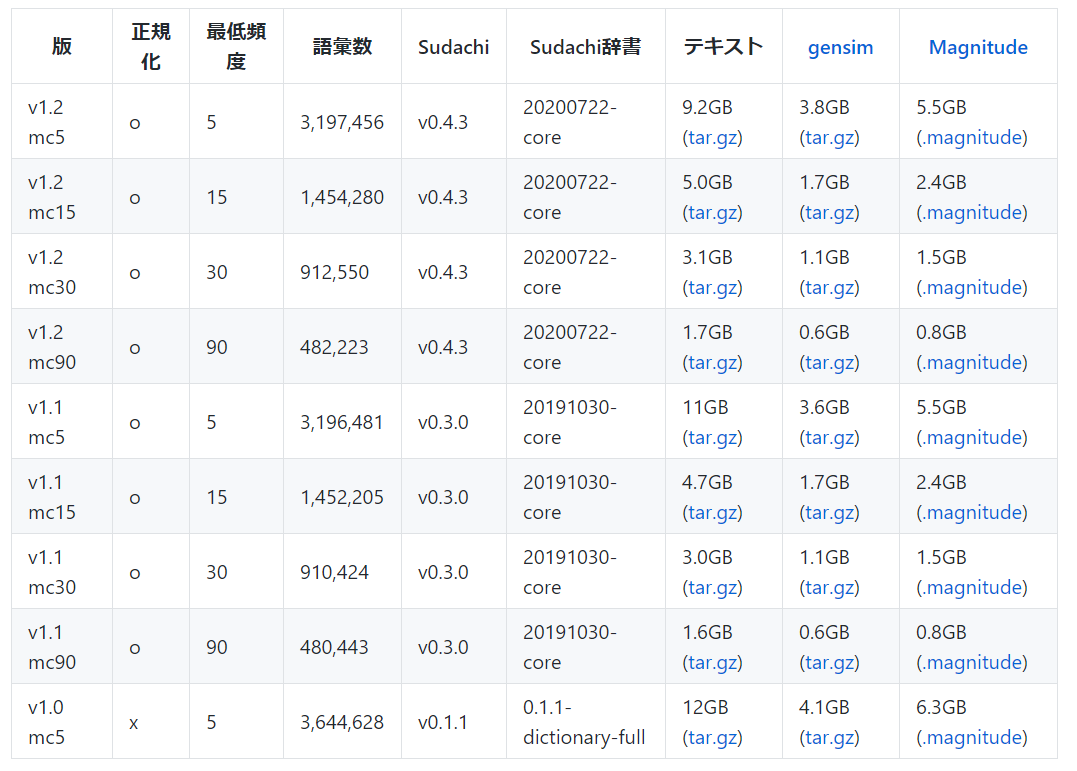Open the gensim header link
The width and height of the screenshot is (1077, 771).
coord(840,47)
